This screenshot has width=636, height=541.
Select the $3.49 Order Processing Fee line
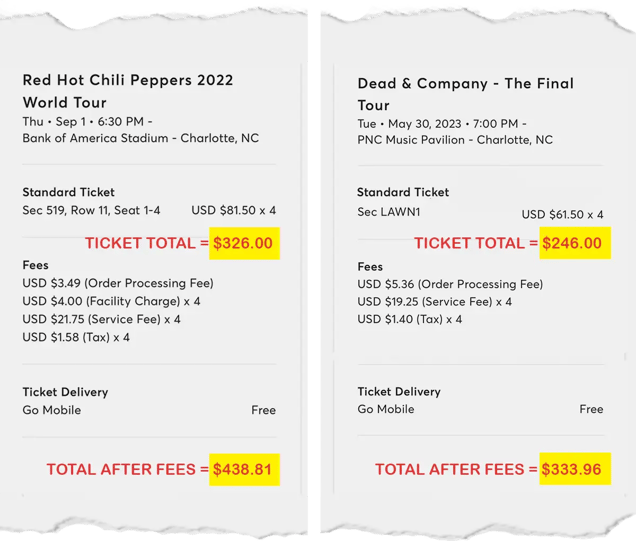pyautogui.click(x=118, y=283)
